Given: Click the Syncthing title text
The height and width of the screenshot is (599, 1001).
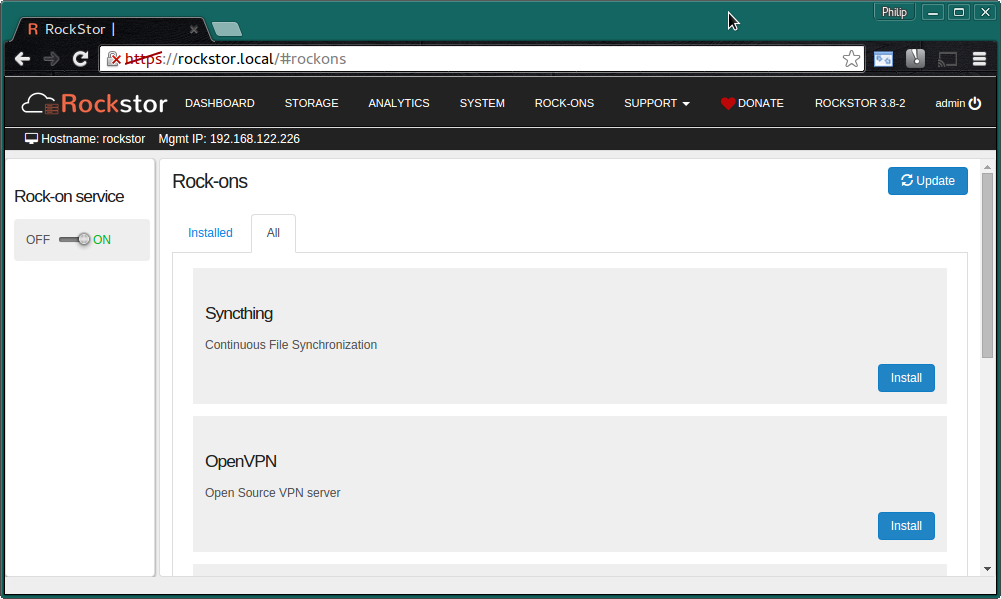Looking at the screenshot, I should click(x=239, y=314).
